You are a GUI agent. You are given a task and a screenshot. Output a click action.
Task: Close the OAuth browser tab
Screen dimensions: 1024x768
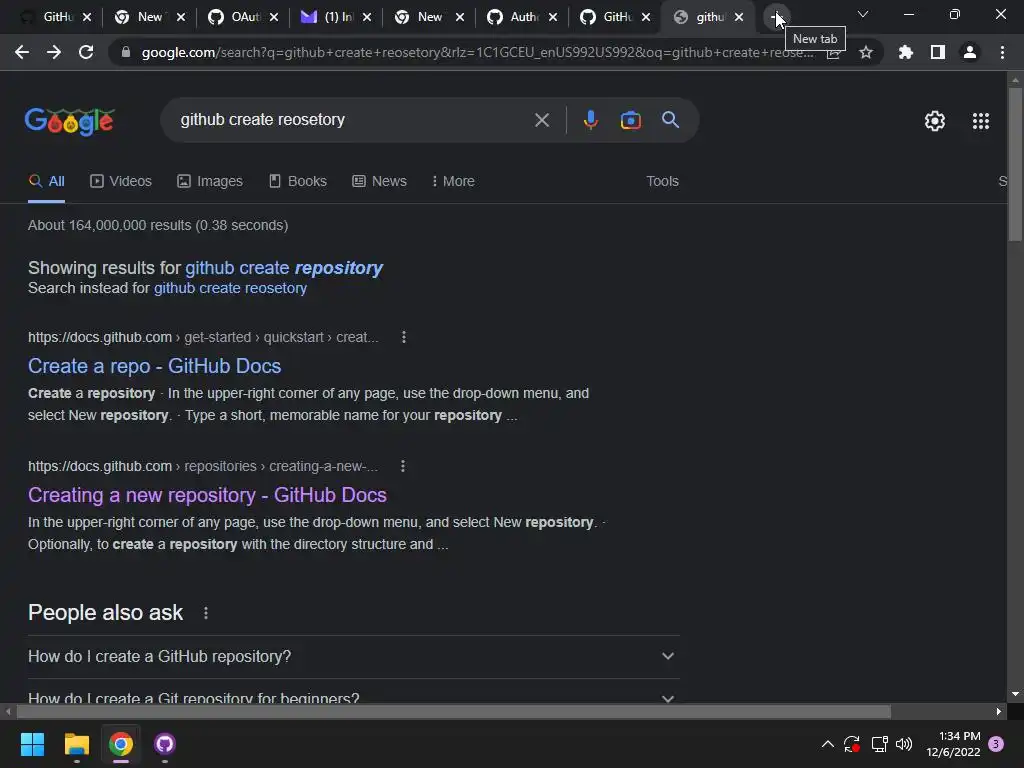click(x=274, y=17)
